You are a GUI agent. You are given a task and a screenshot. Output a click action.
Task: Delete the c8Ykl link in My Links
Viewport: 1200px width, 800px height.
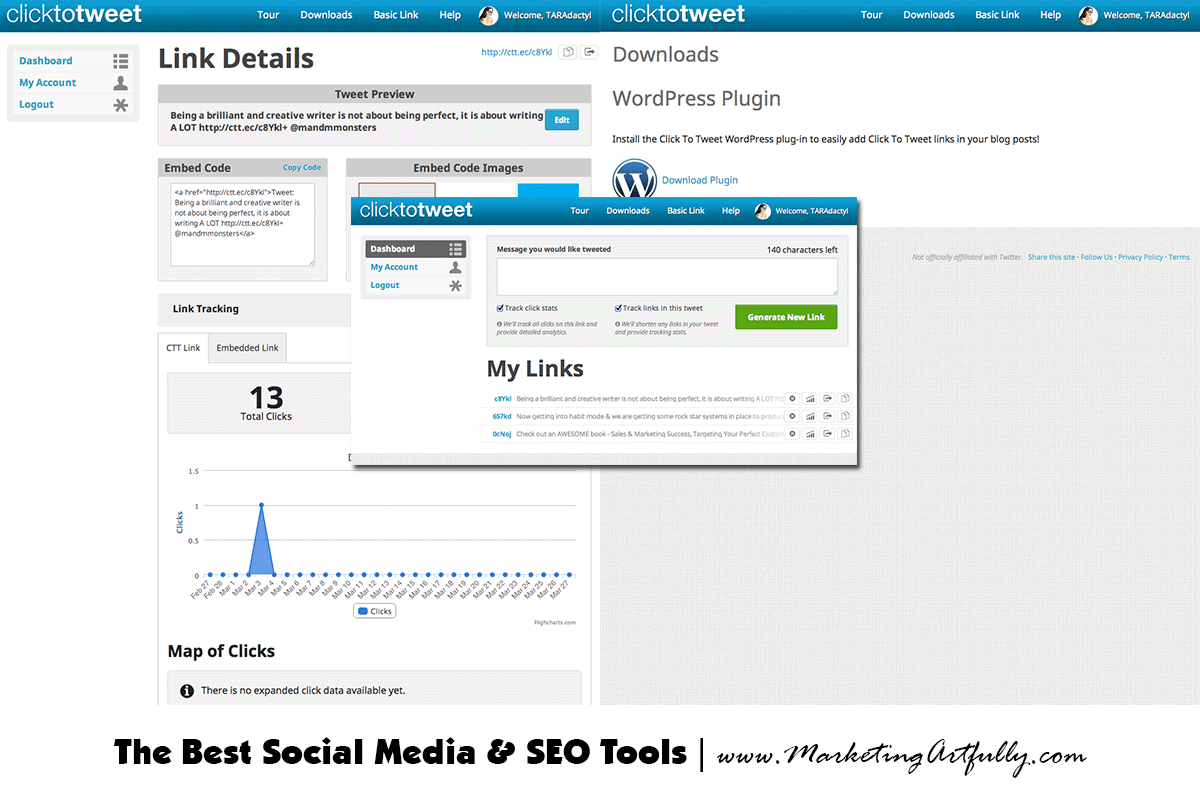click(792, 398)
